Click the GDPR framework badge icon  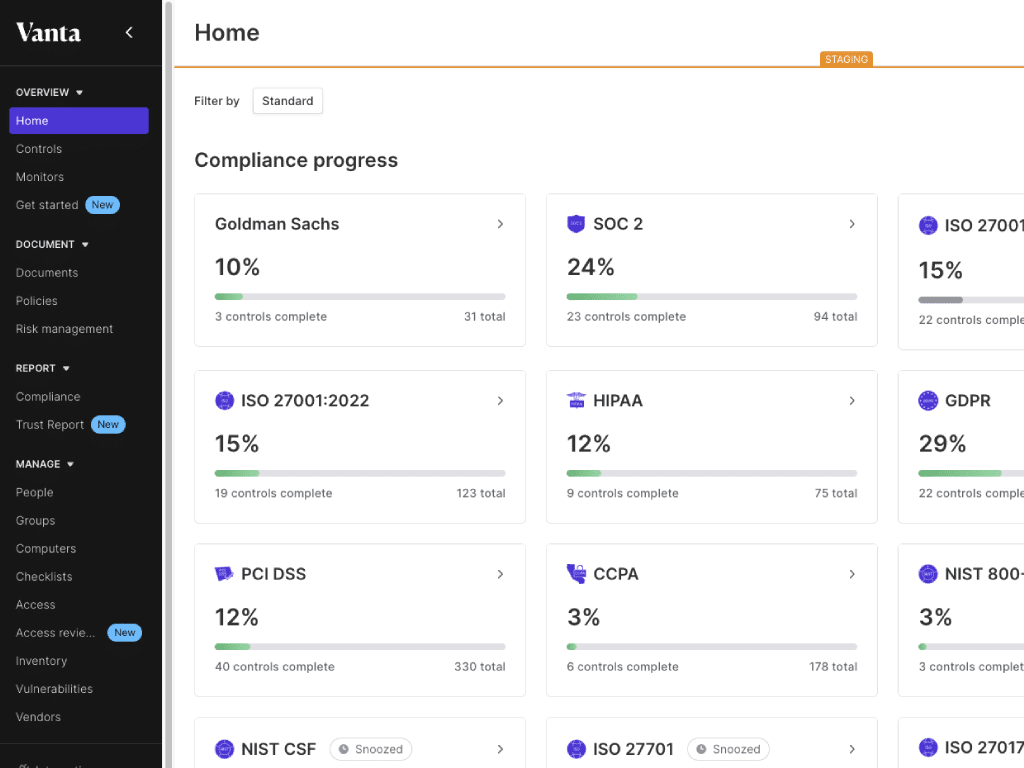click(926, 400)
